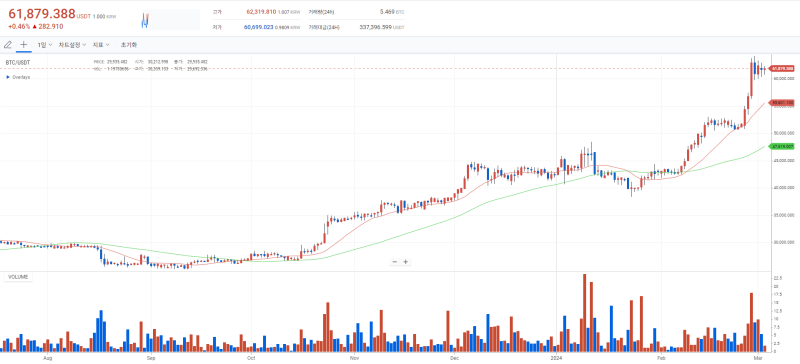The width and height of the screenshot is (800, 364).
Task: Click the VOLUME indicator label
Action: coord(18,277)
